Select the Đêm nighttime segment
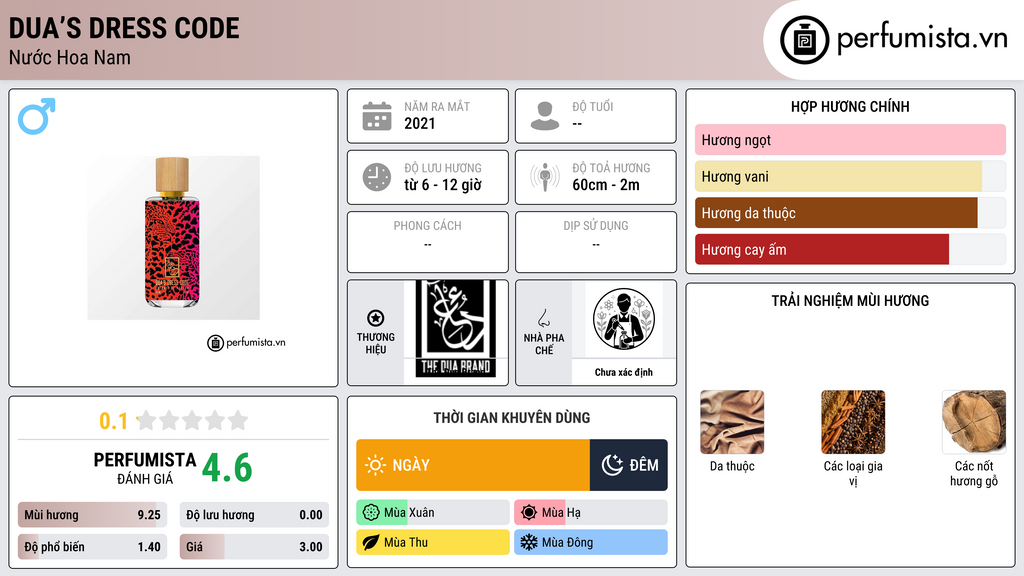The width and height of the screenshot is (1024, 576). click(x=628, y=465)
